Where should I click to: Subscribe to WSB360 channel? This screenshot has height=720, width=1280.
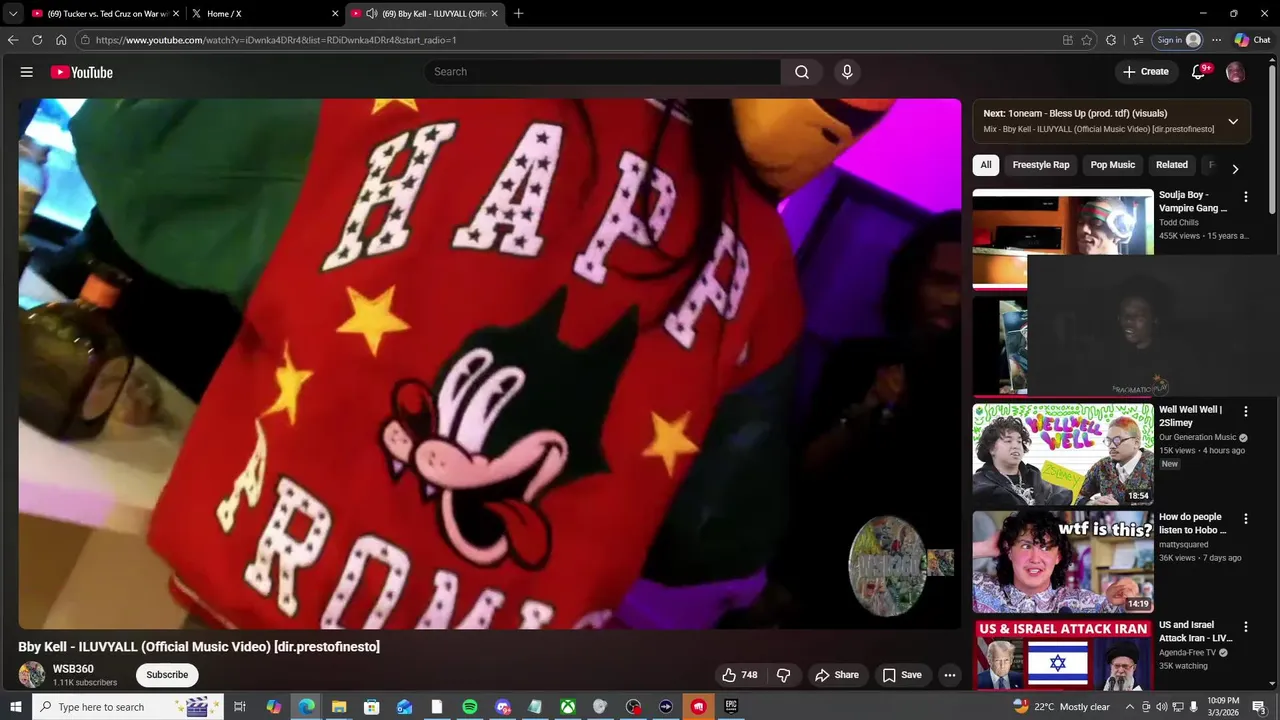pos(167,675)
